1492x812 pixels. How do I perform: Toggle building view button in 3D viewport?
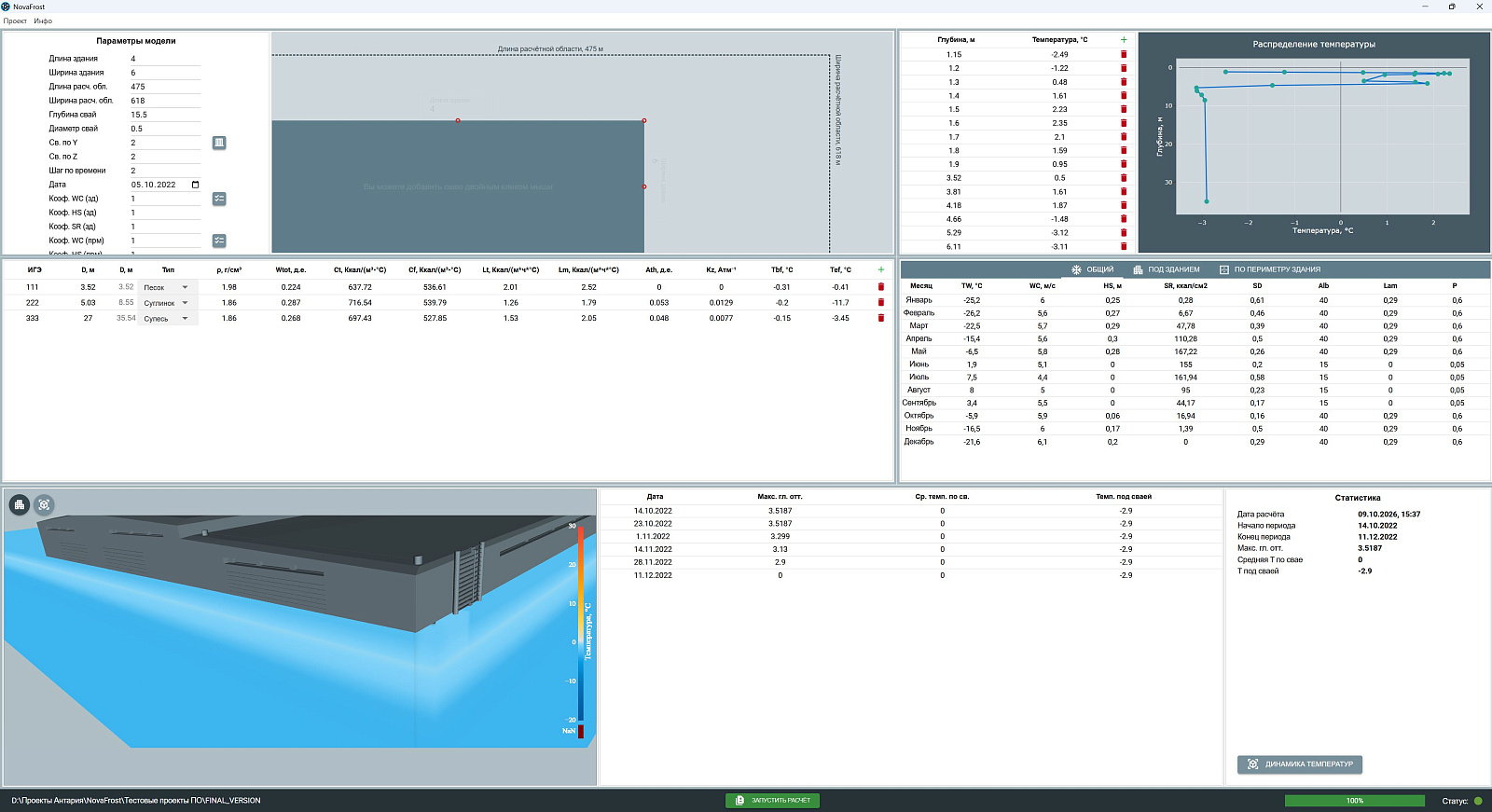pyautogui.click(x=20, y=504)
